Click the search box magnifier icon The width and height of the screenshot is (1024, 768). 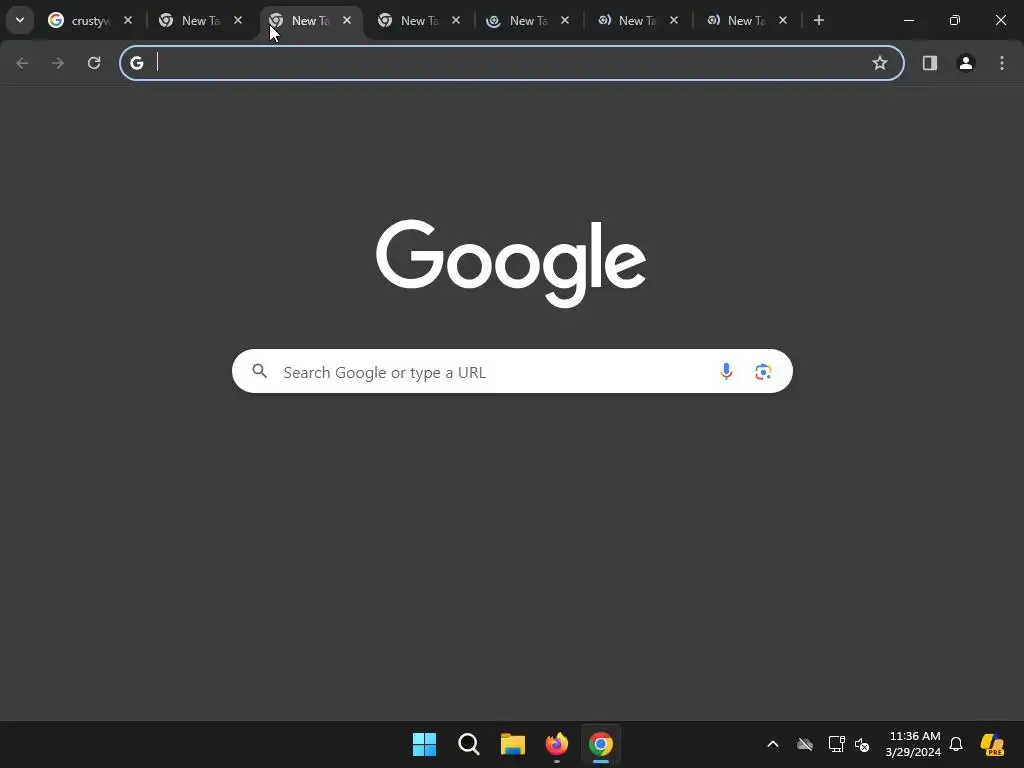[260, 371]
